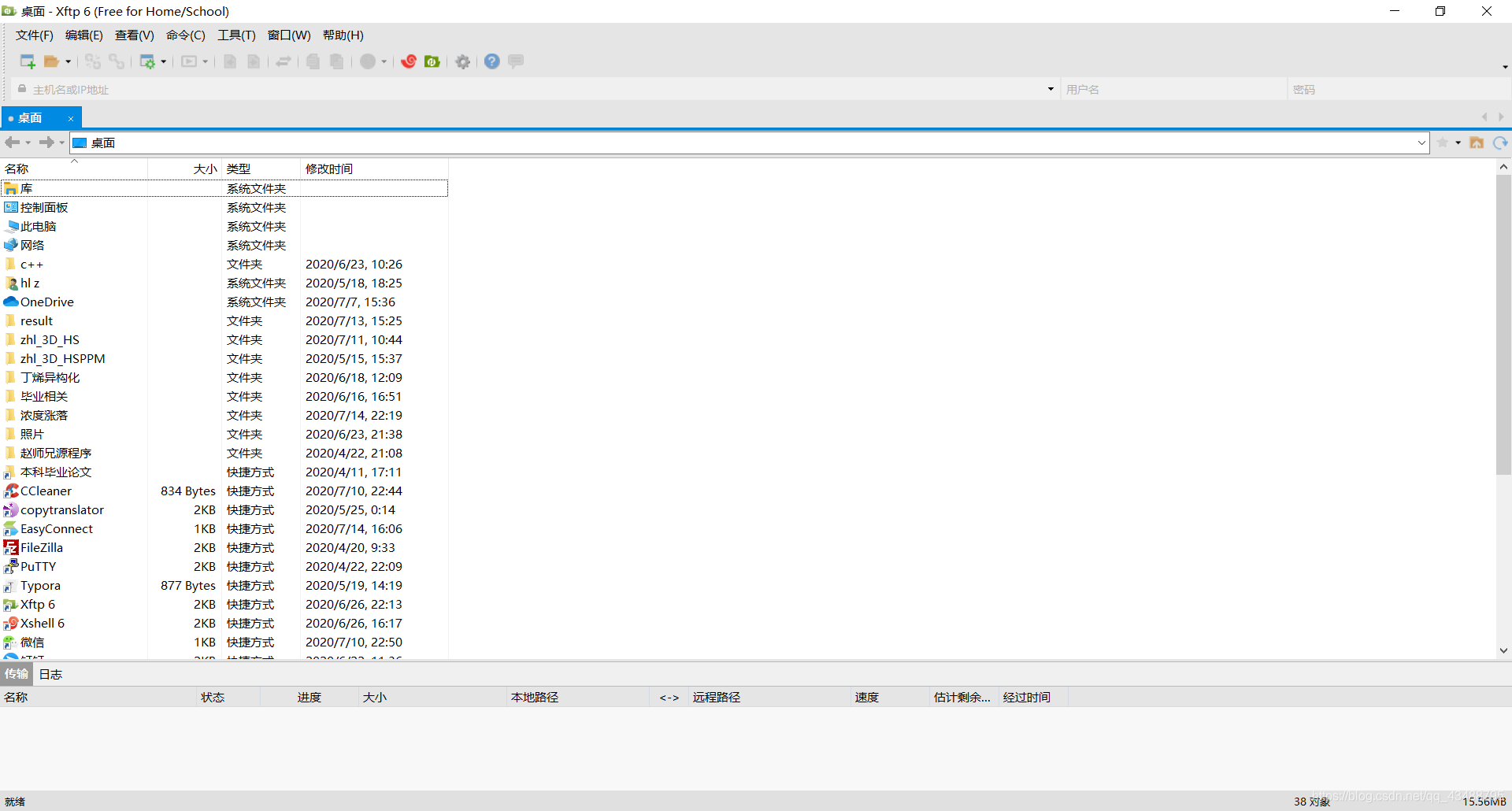
Task: Open Options with the gear icon
Action: 463,61
